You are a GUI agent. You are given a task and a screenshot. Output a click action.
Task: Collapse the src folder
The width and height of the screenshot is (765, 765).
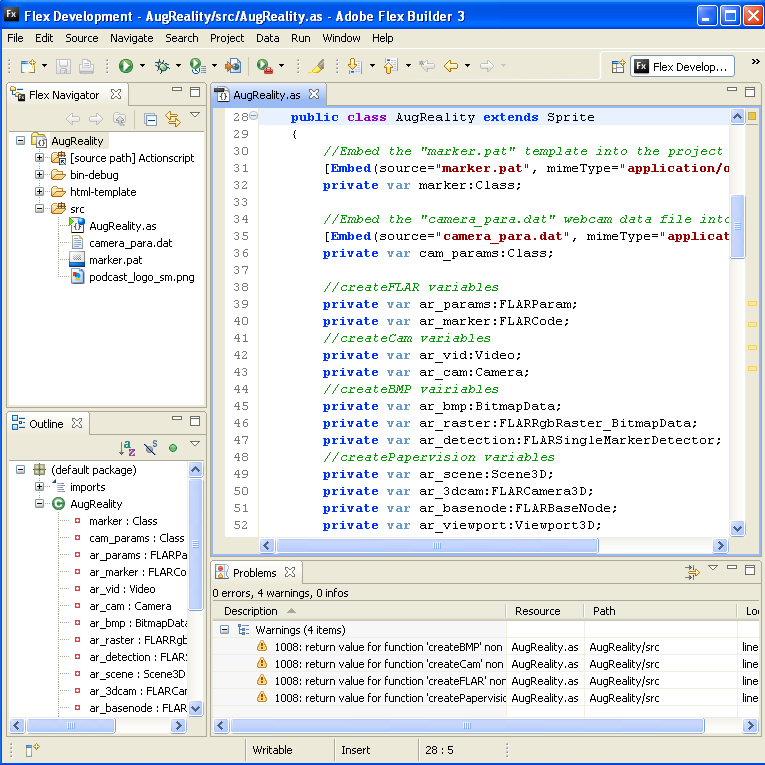(40, 209)
